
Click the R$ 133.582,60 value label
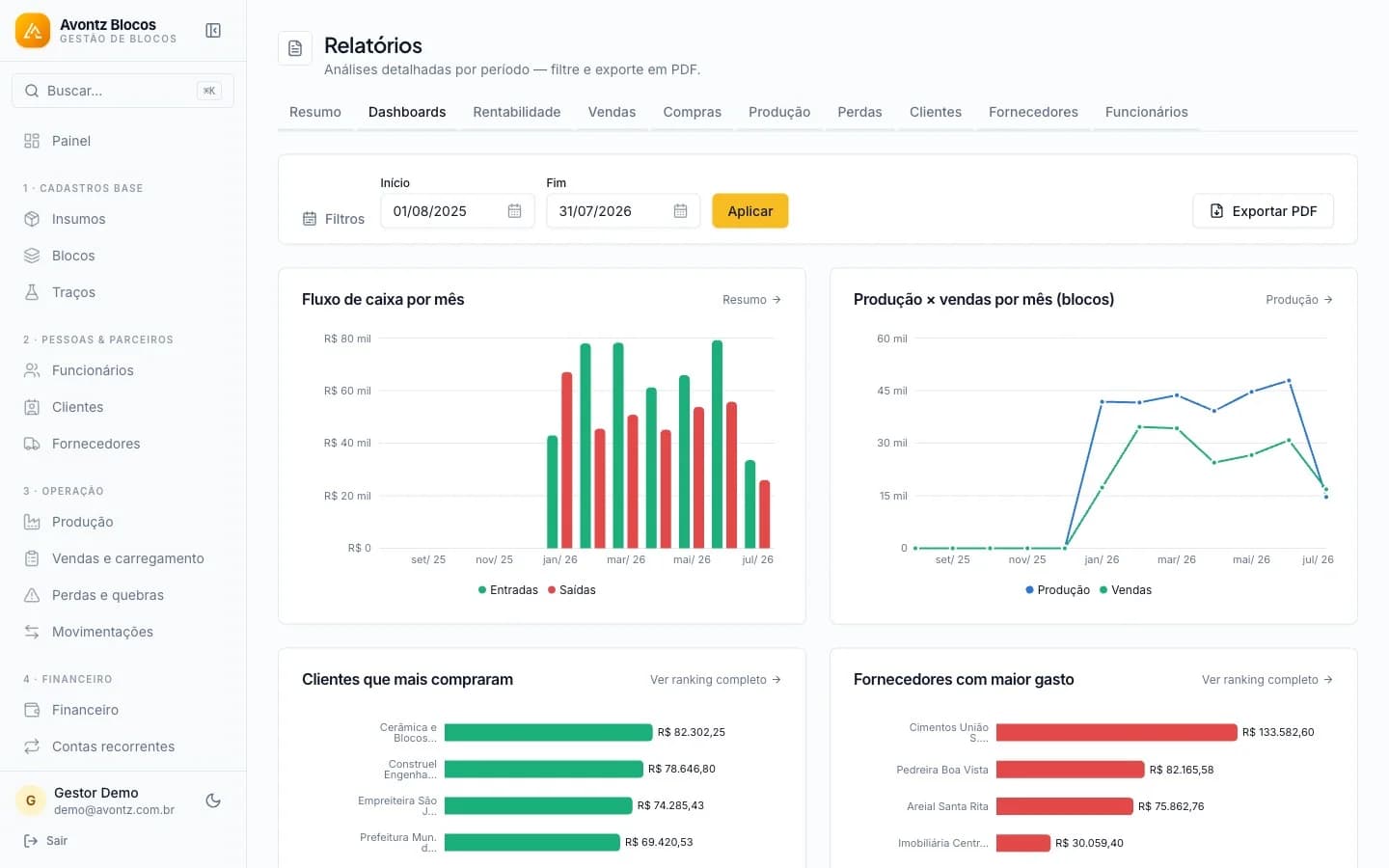pyautogui.click(x=1278, y=732)
